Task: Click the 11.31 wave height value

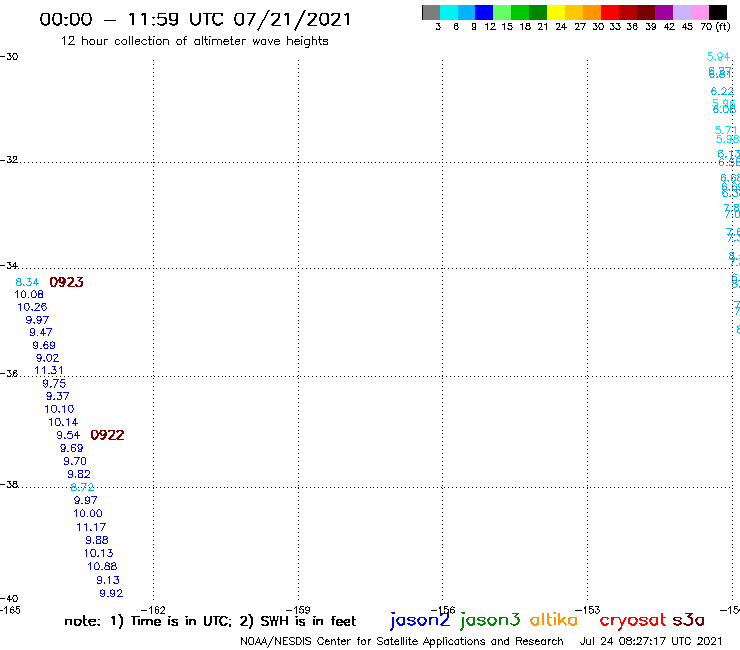Action: tap(49, 371)
